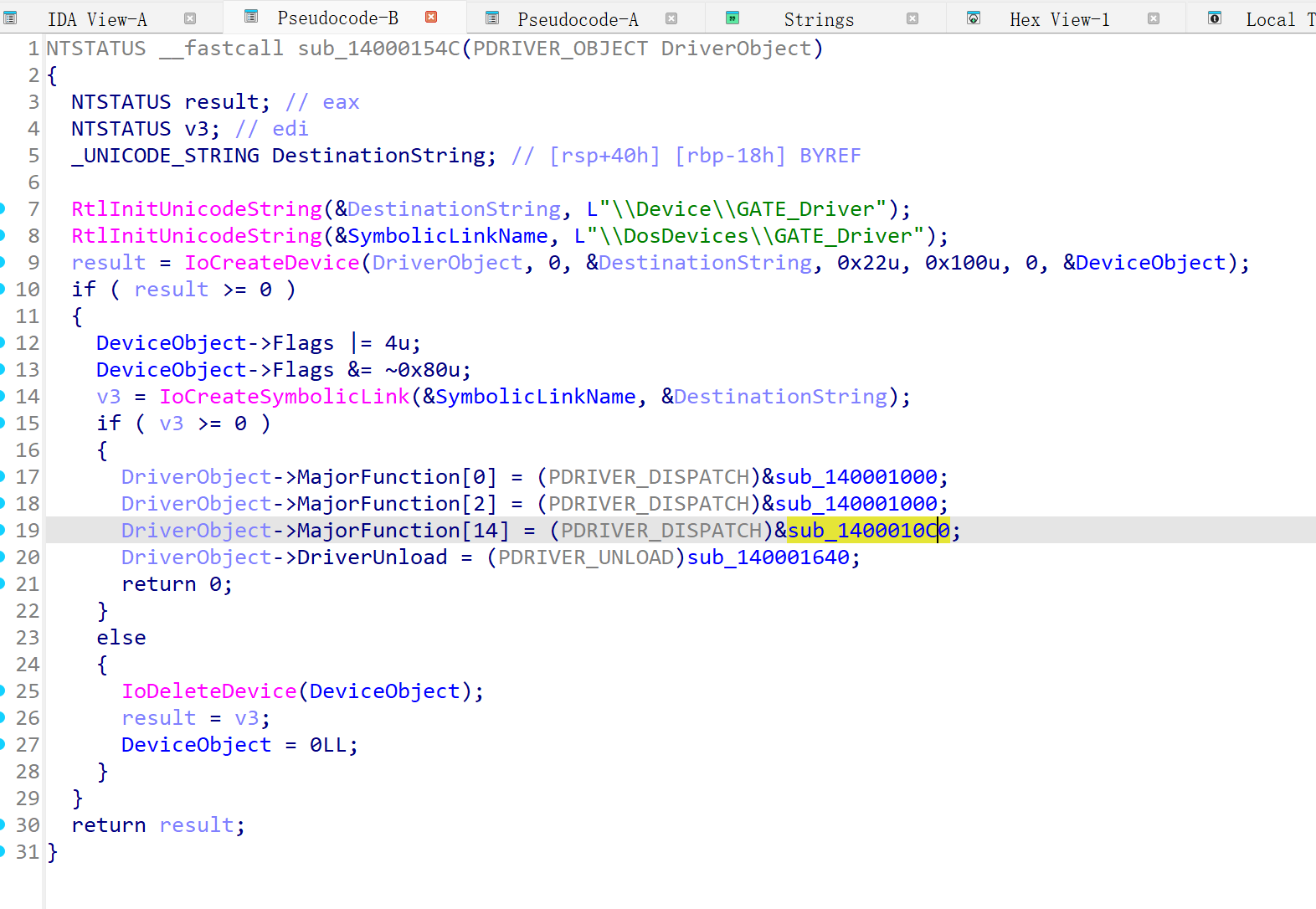Click the sub_140001640 DriverUnload function
The image size is (1316, 909).
pos(768,557)
